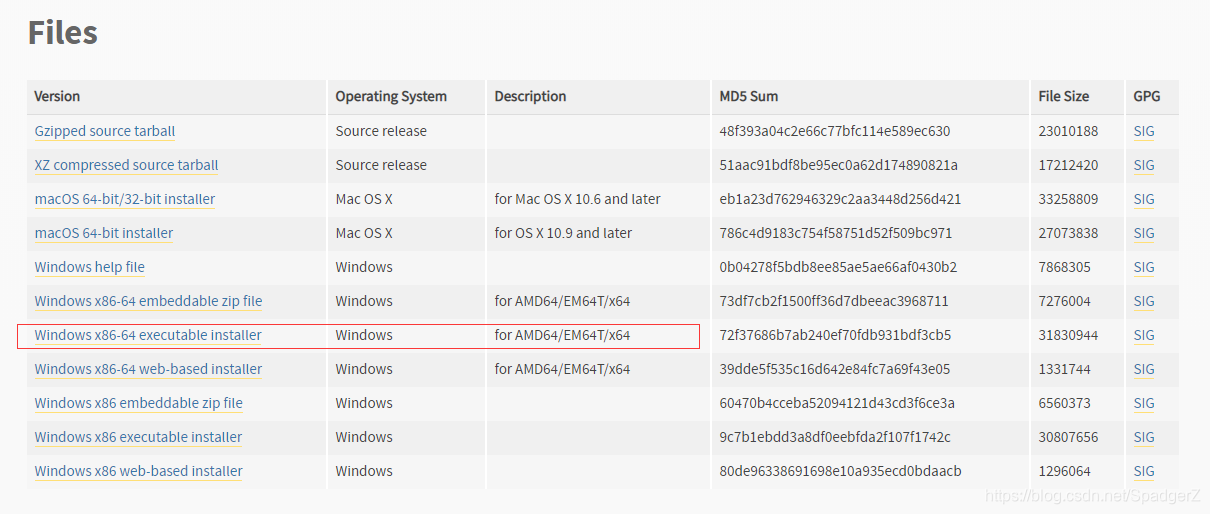Download the XZ compressed source tarball
This screenshot has height=514, width=1210.
[126, 165]
